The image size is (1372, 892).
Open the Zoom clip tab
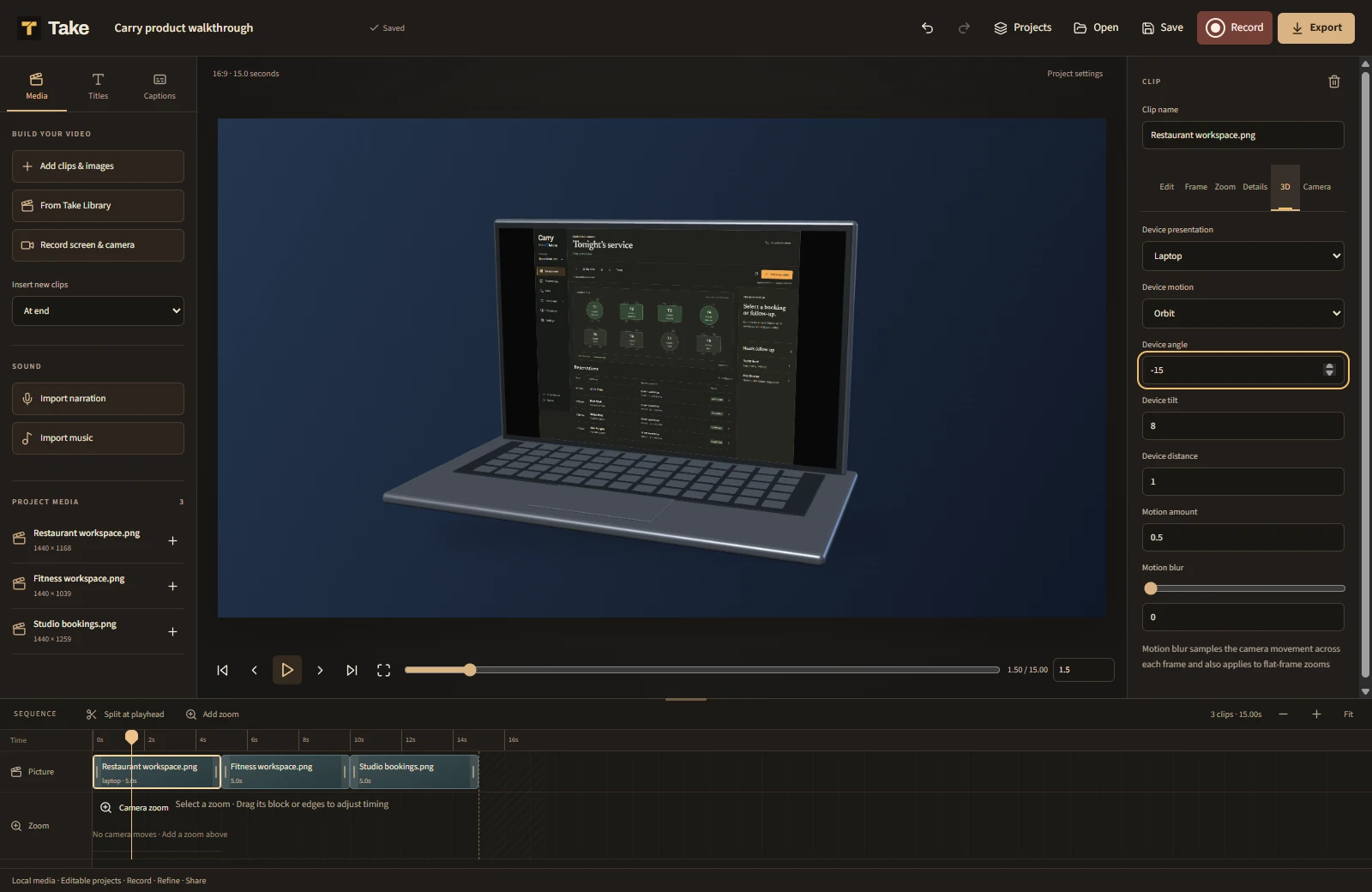1225,187
